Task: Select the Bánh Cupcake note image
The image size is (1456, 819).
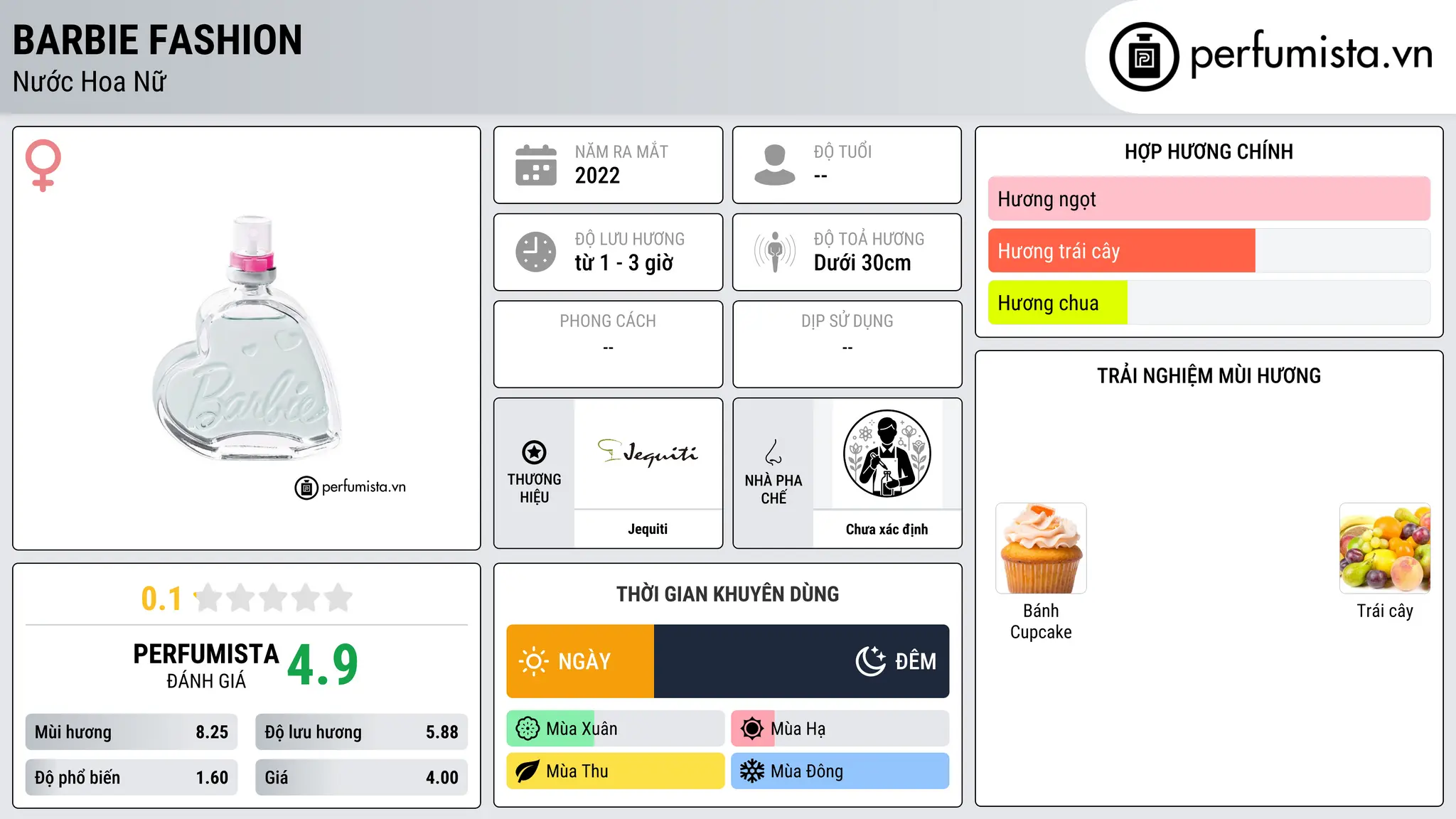Action: pos(1041,548)
